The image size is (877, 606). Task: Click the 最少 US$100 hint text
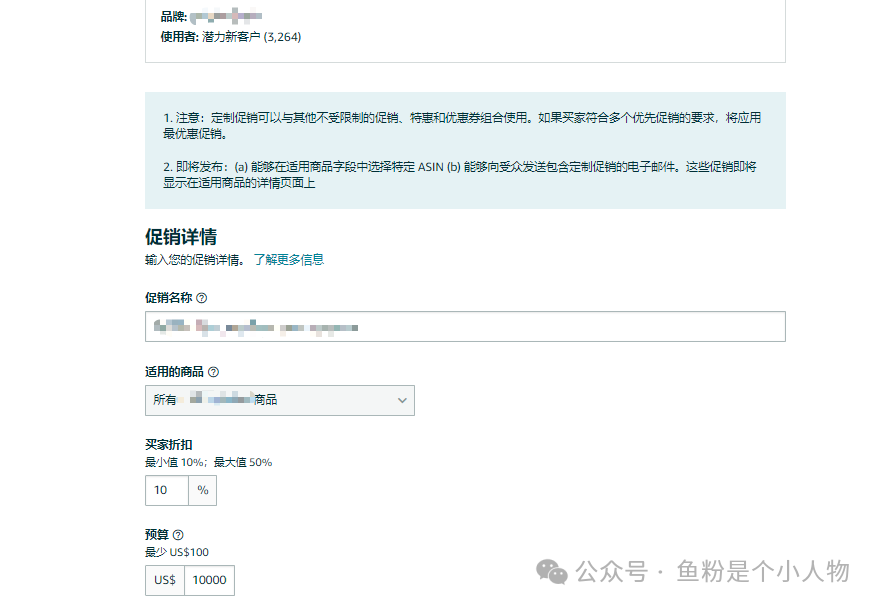click(x=177, y=553)
